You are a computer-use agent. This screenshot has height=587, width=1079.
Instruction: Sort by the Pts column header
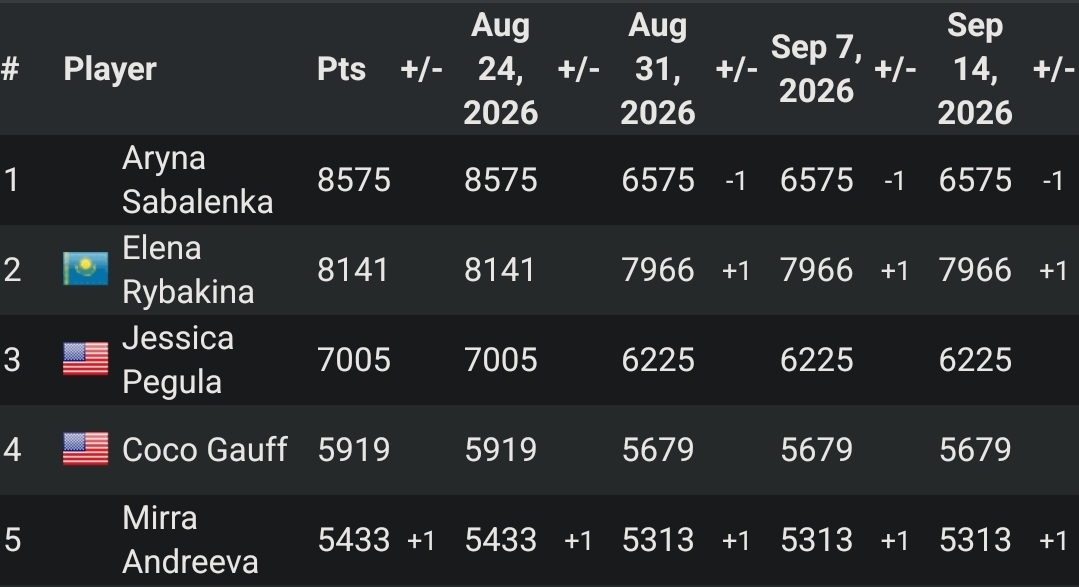[341, 69]
